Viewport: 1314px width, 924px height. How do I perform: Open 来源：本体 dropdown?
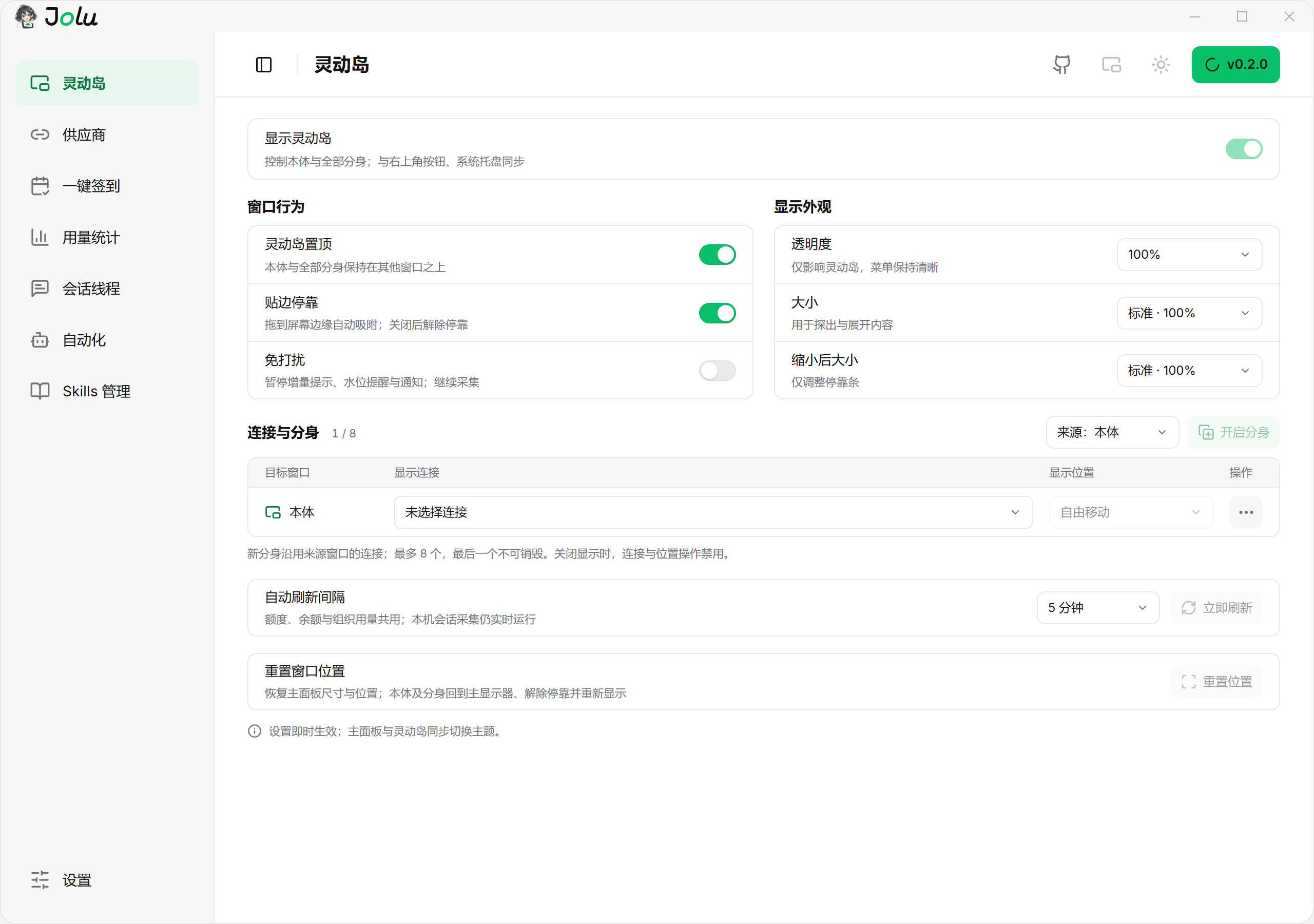(1112, 432)
